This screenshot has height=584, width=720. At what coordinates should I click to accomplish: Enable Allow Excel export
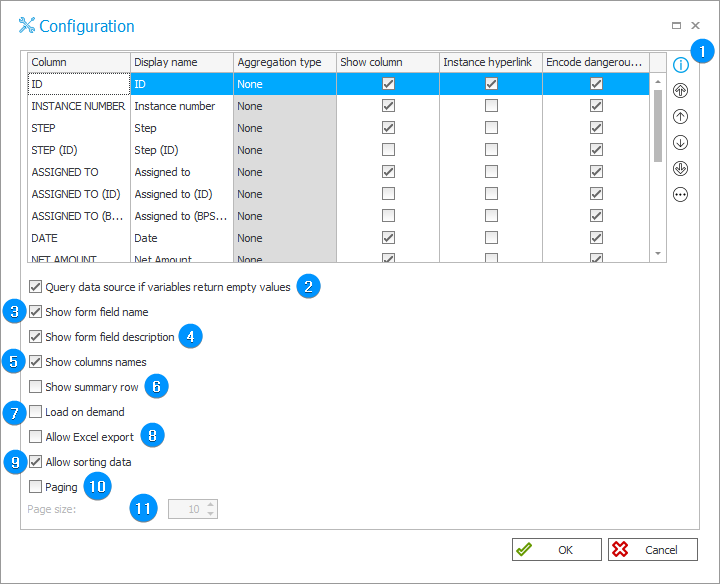pos(35,437)
